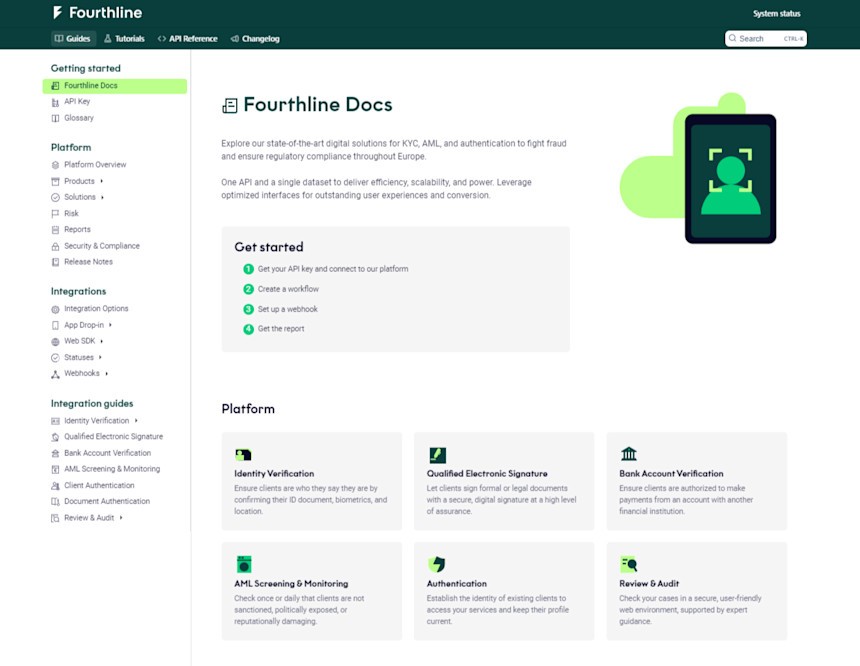
Task: Open the Changelog tab
Action: click(x=256, y=38)
